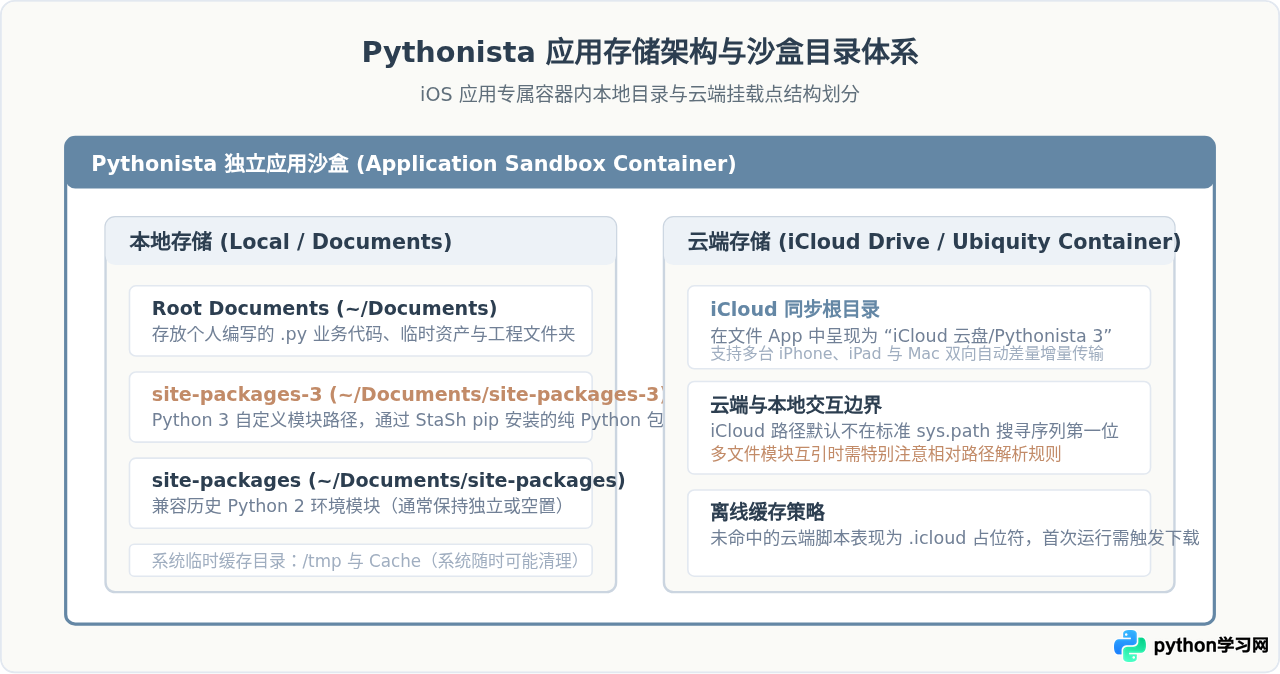Click 'Python 3 自定义模块路径' description line
Image resolution: width=1280 pixels, height=674 pixels.
tap(409, 420)
